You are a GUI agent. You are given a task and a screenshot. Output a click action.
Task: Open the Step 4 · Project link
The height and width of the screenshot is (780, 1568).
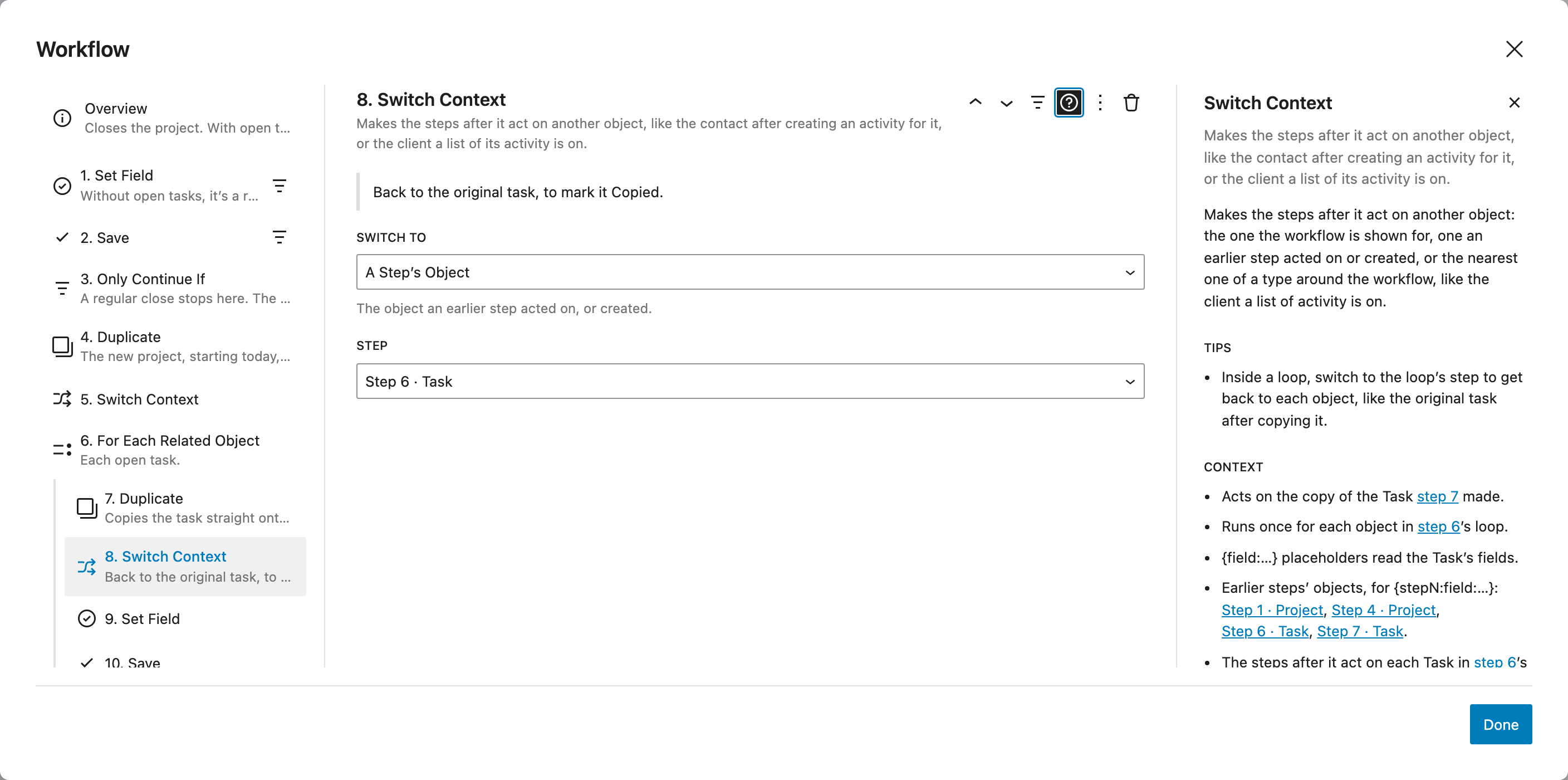click(1384, 610)
